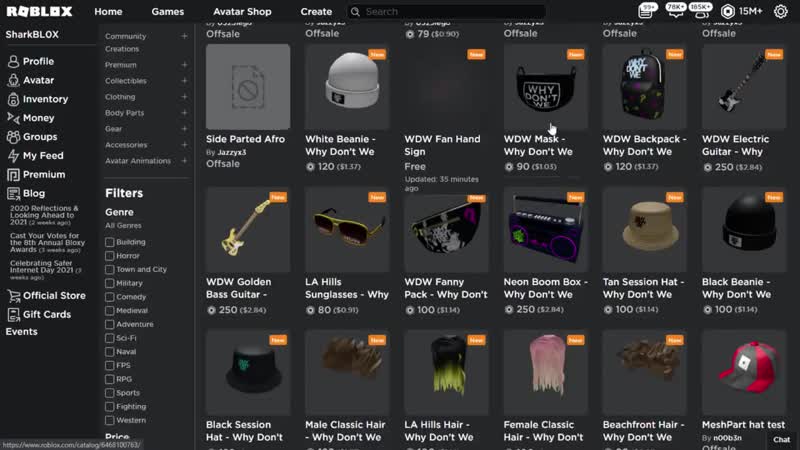This screenshot has height=450, width=800.
Task: Open the Neon Boom Box thumbnail
Action: point(545,230)
